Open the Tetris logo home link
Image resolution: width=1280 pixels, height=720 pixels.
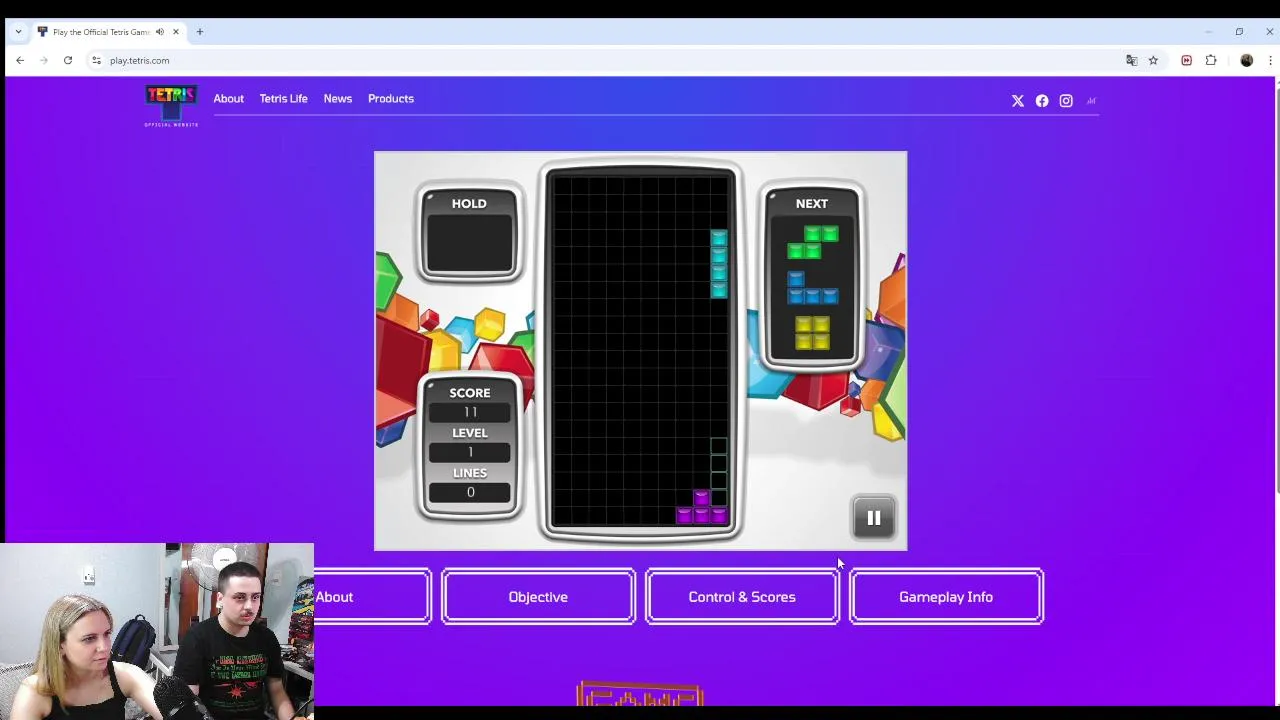[x=171, y=106]
